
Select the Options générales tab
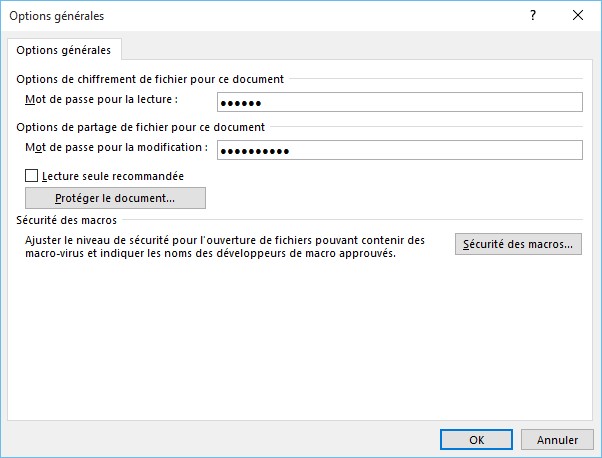(64, 50)
